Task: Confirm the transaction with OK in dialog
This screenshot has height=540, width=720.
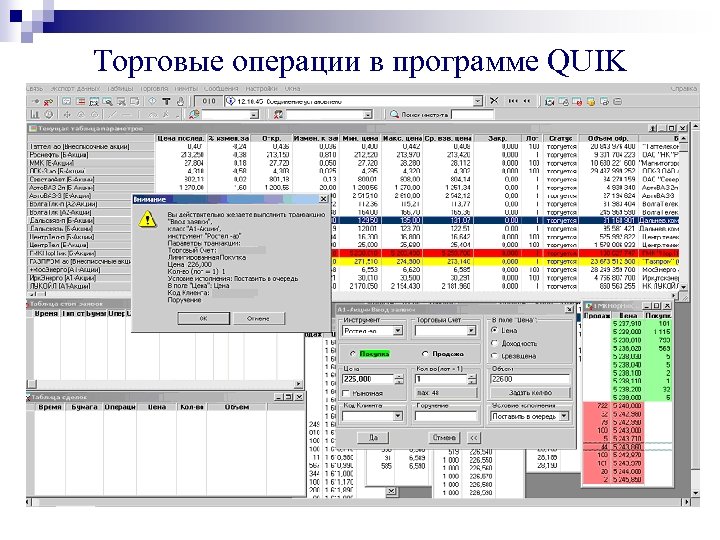Action: 203,318
